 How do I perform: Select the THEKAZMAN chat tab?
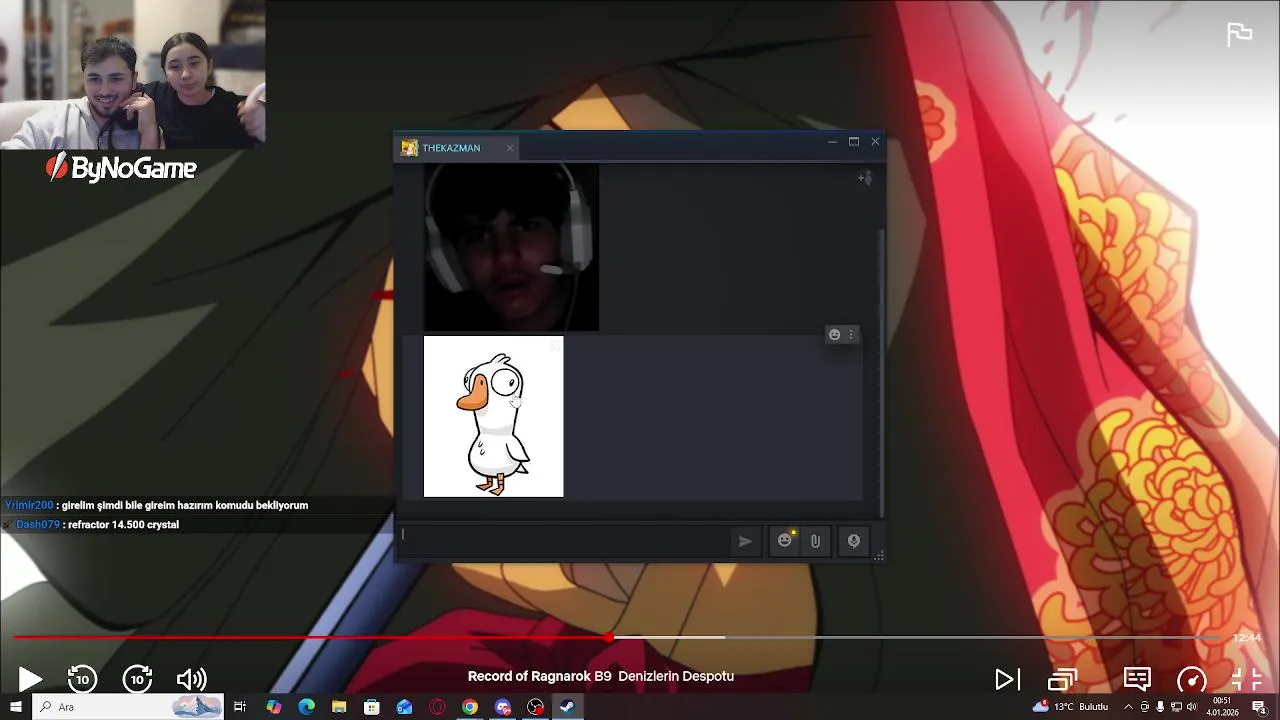coord(458,148)
